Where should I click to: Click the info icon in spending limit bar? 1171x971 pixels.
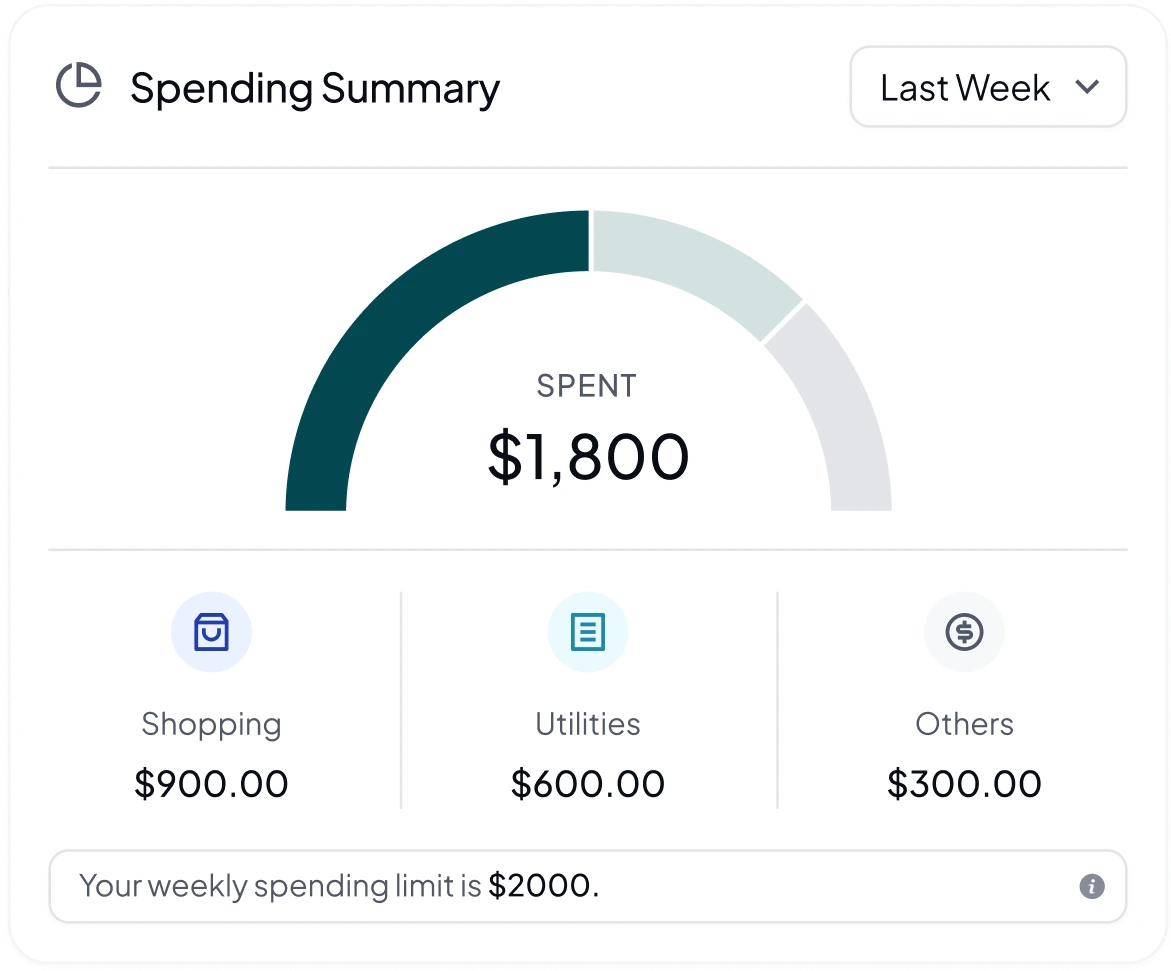(1092, 886)
